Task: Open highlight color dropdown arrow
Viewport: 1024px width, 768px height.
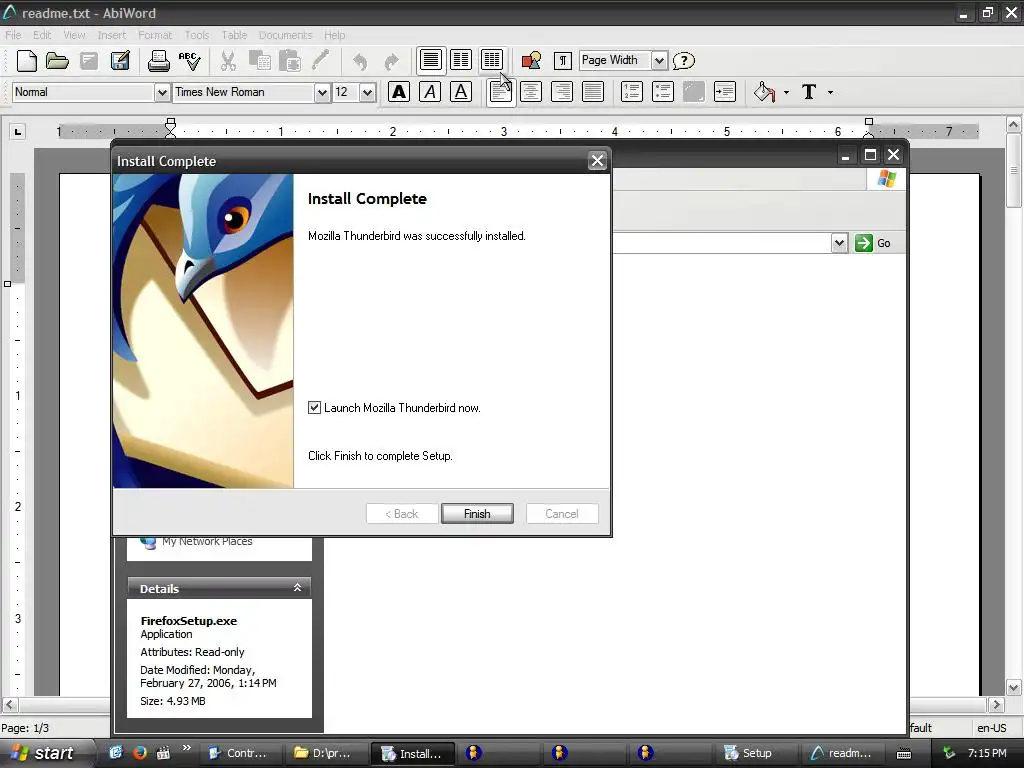Action: 786,93
